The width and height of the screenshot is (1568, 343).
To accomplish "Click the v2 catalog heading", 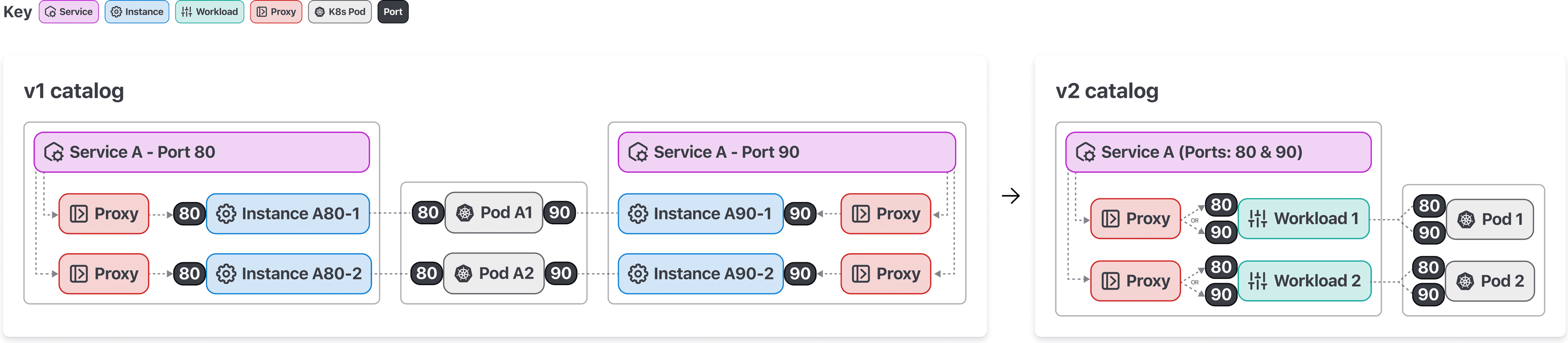I will 1107,91.
